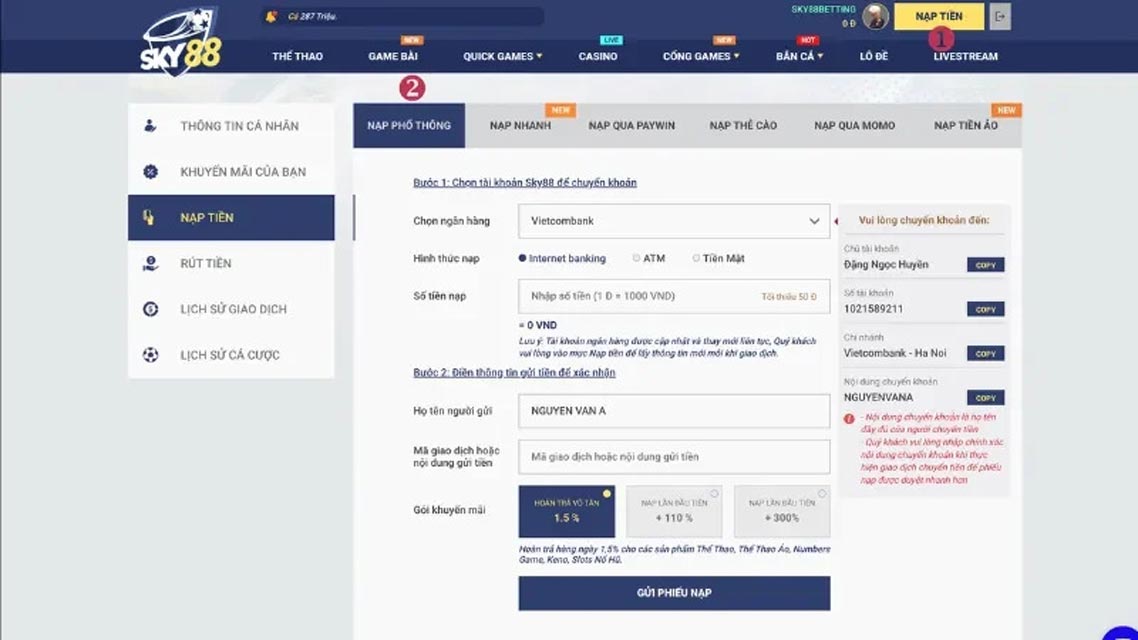Open the Lô Đề menu

pos(874,56)
